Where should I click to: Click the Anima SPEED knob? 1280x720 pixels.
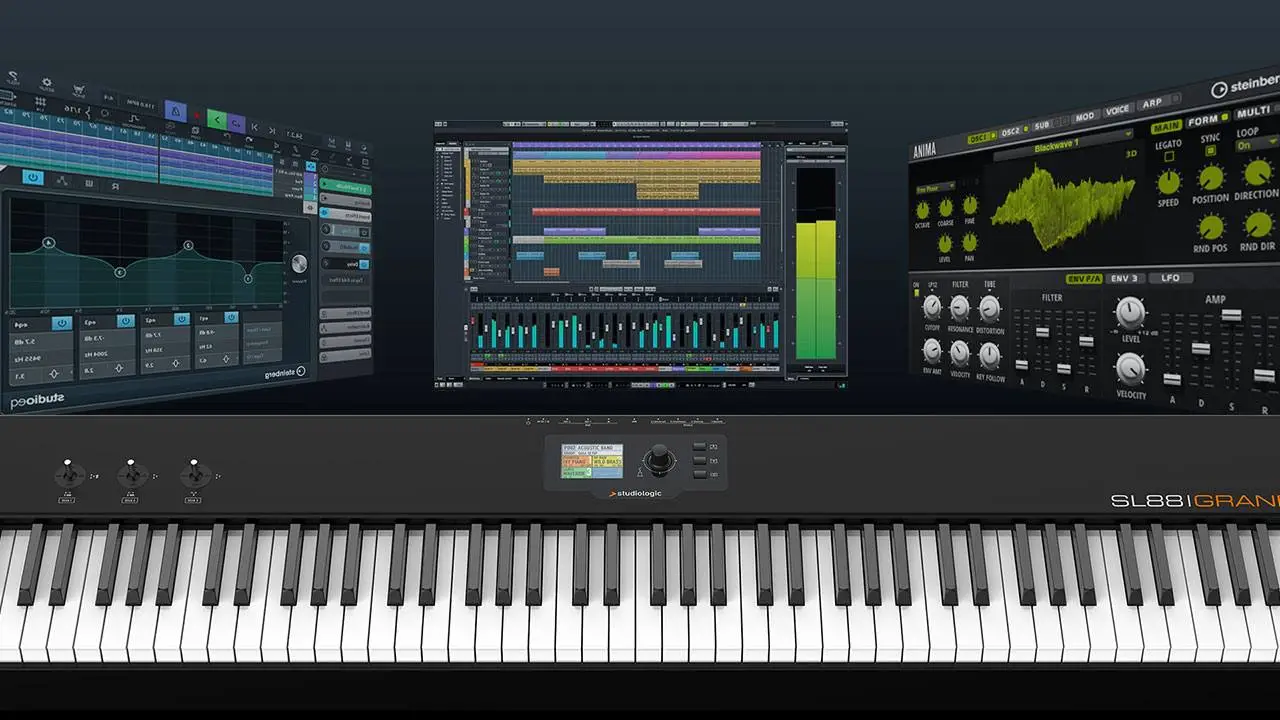[1168, 182]
